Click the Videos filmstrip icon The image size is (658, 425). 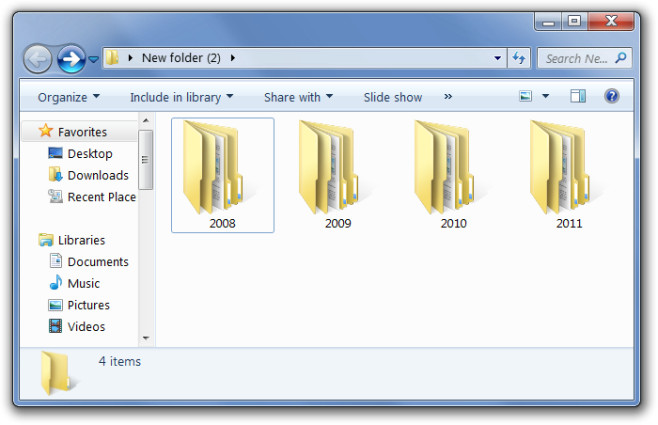55,326
